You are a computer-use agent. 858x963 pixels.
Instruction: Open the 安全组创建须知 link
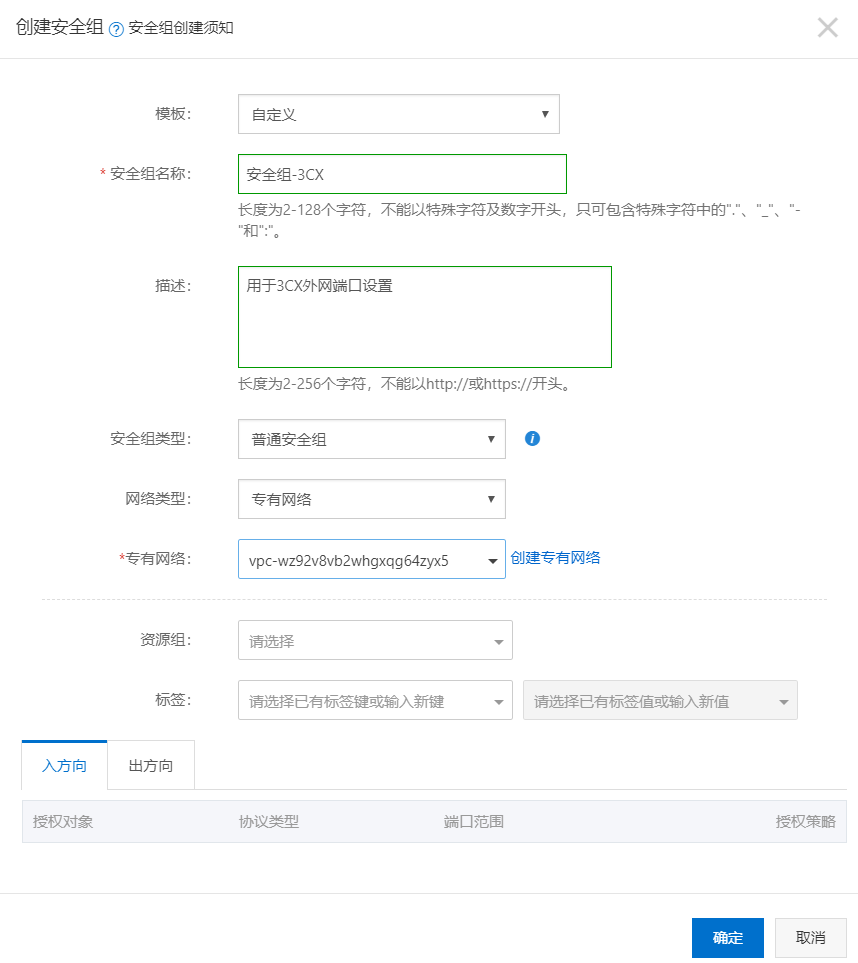pyautogui.click(x=181, y=28)
